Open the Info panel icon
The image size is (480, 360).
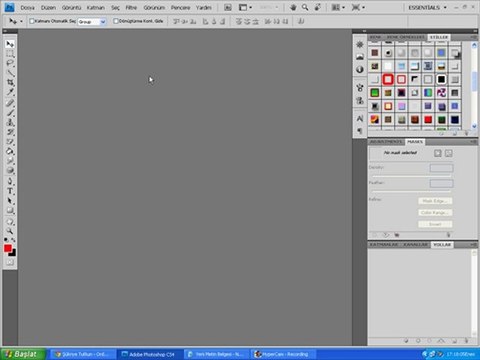coord(360,69)
